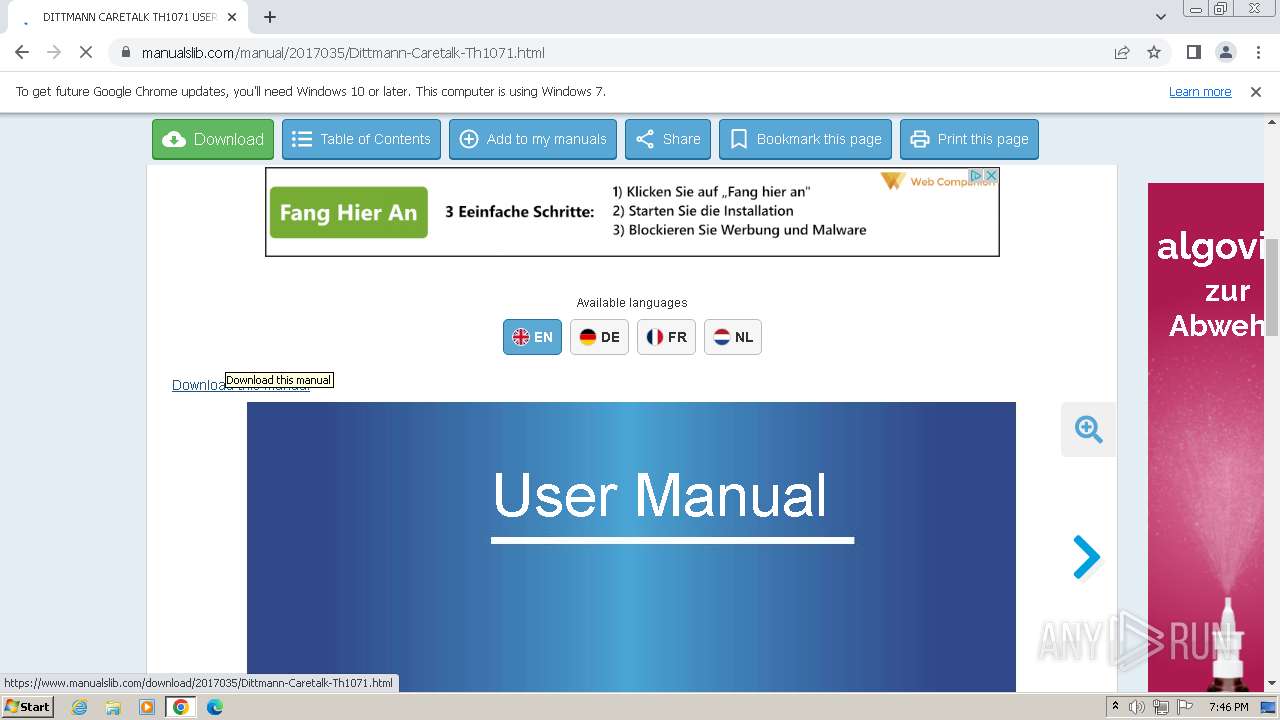Open the Table of Contents
1280x720 pixels.
pos(361,139)
